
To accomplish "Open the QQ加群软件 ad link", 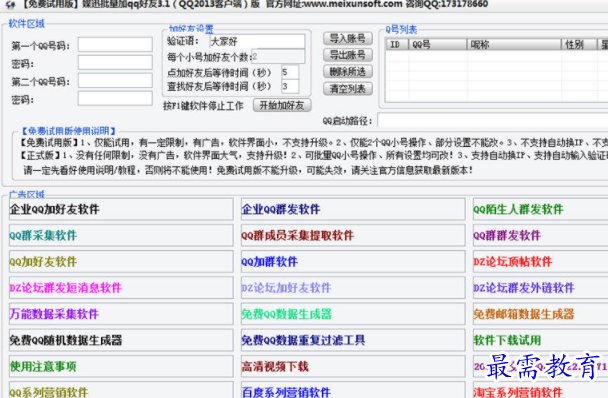I will (x=353, y=262).
